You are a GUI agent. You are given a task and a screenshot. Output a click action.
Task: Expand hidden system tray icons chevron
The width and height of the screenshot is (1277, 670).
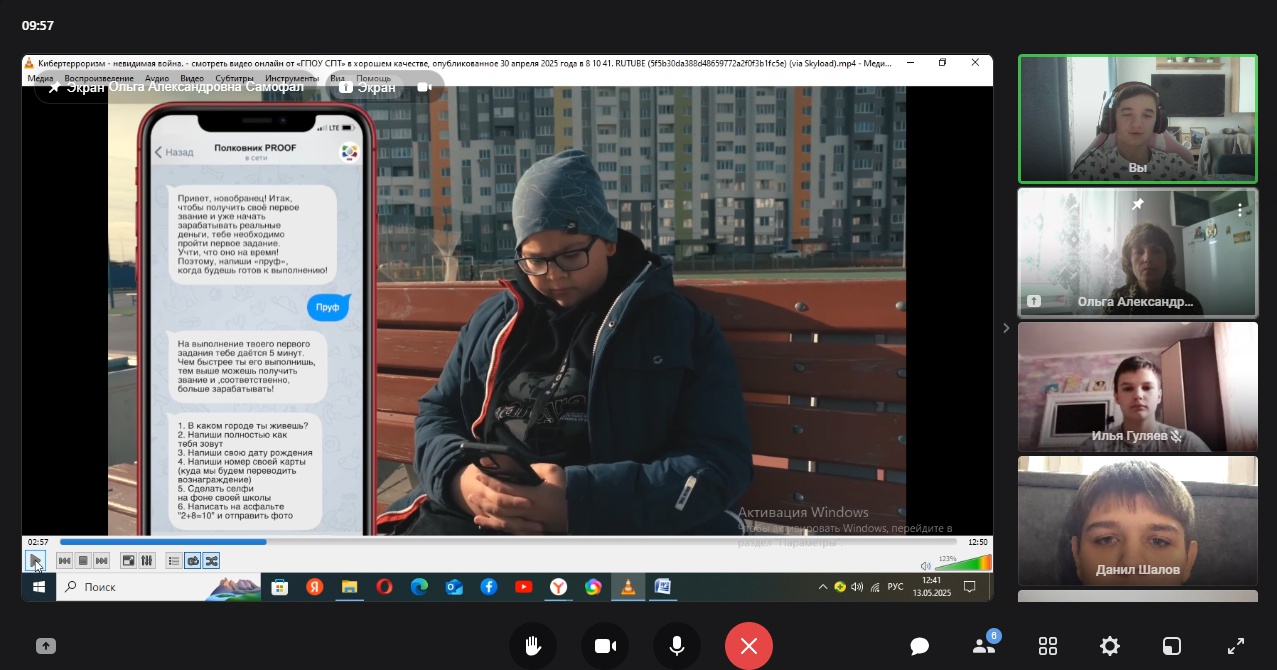tap(823, 587)
